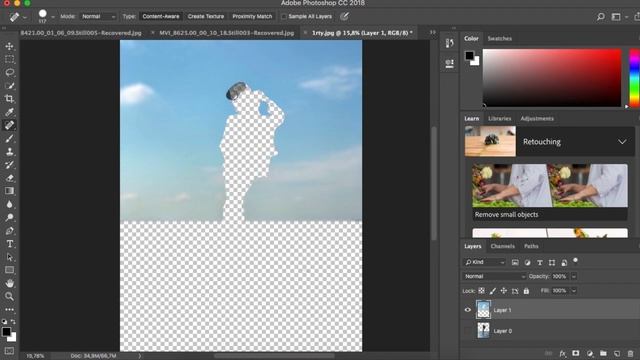Select the Zoom tool

9,296
